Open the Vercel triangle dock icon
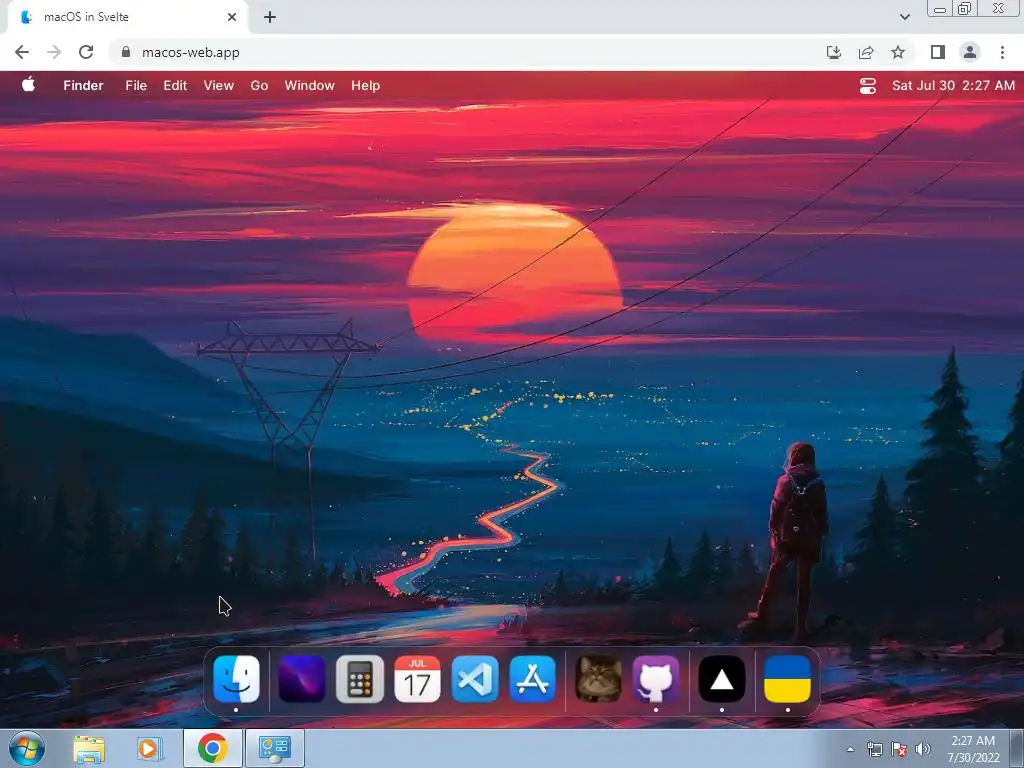 722,679
